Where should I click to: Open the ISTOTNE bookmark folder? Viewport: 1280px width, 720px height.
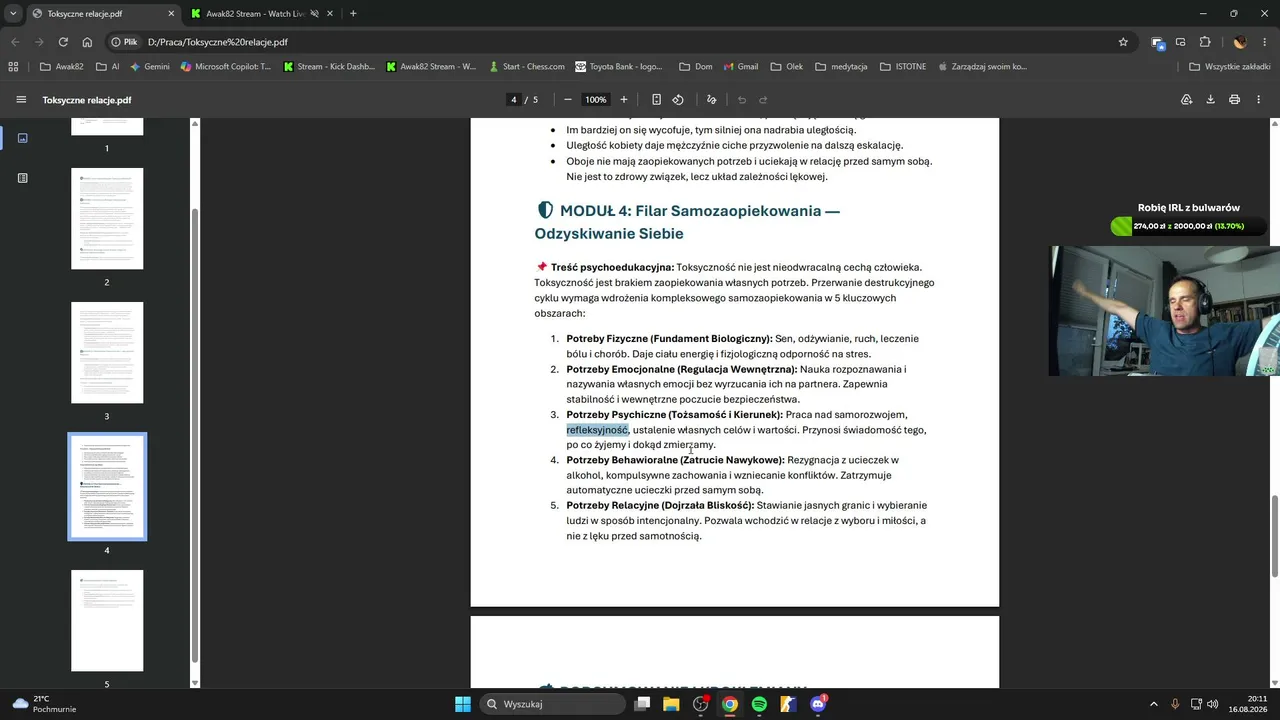coord(903,67)
